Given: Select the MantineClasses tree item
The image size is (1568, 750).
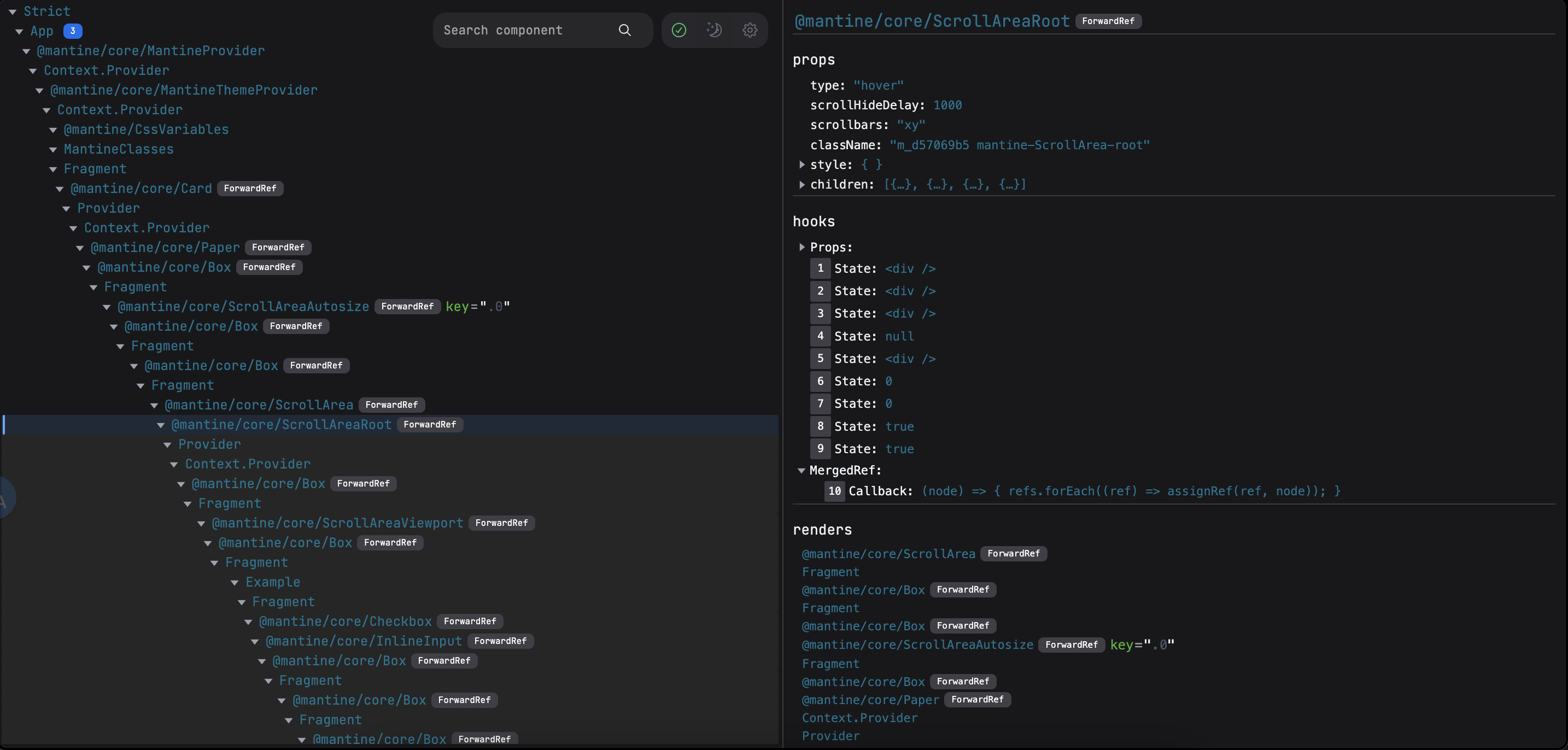Looking at the screenshot, I should tap(119, 149).
